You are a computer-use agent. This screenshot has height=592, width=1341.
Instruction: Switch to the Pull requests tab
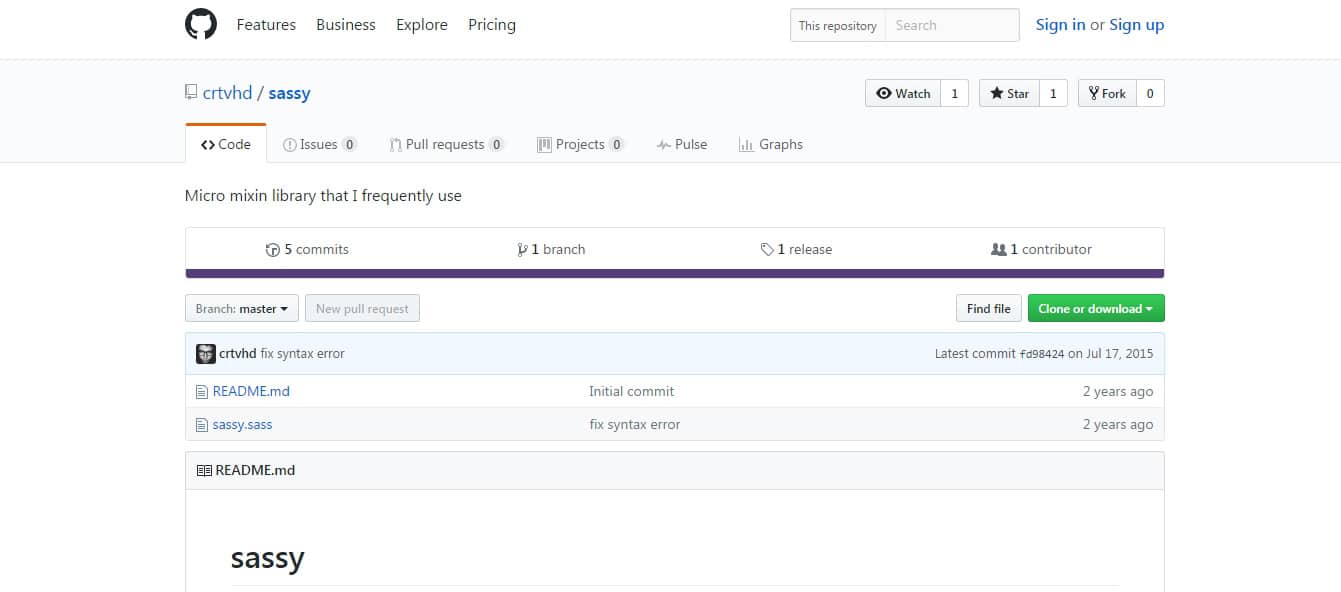tap(447, 144)
